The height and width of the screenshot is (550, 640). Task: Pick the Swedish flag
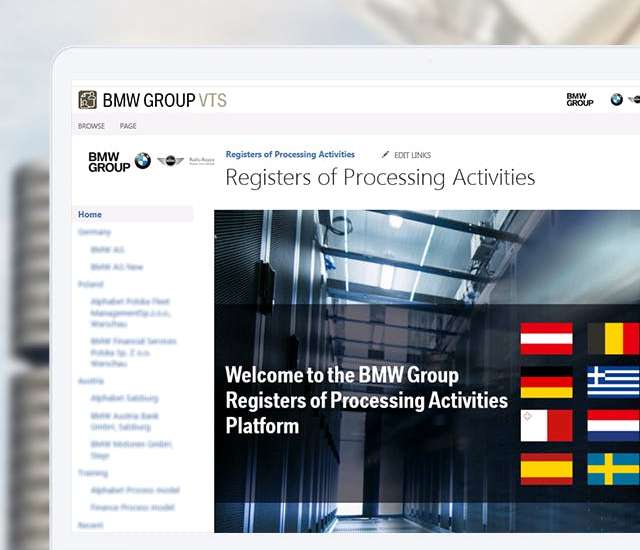[612, 468]
